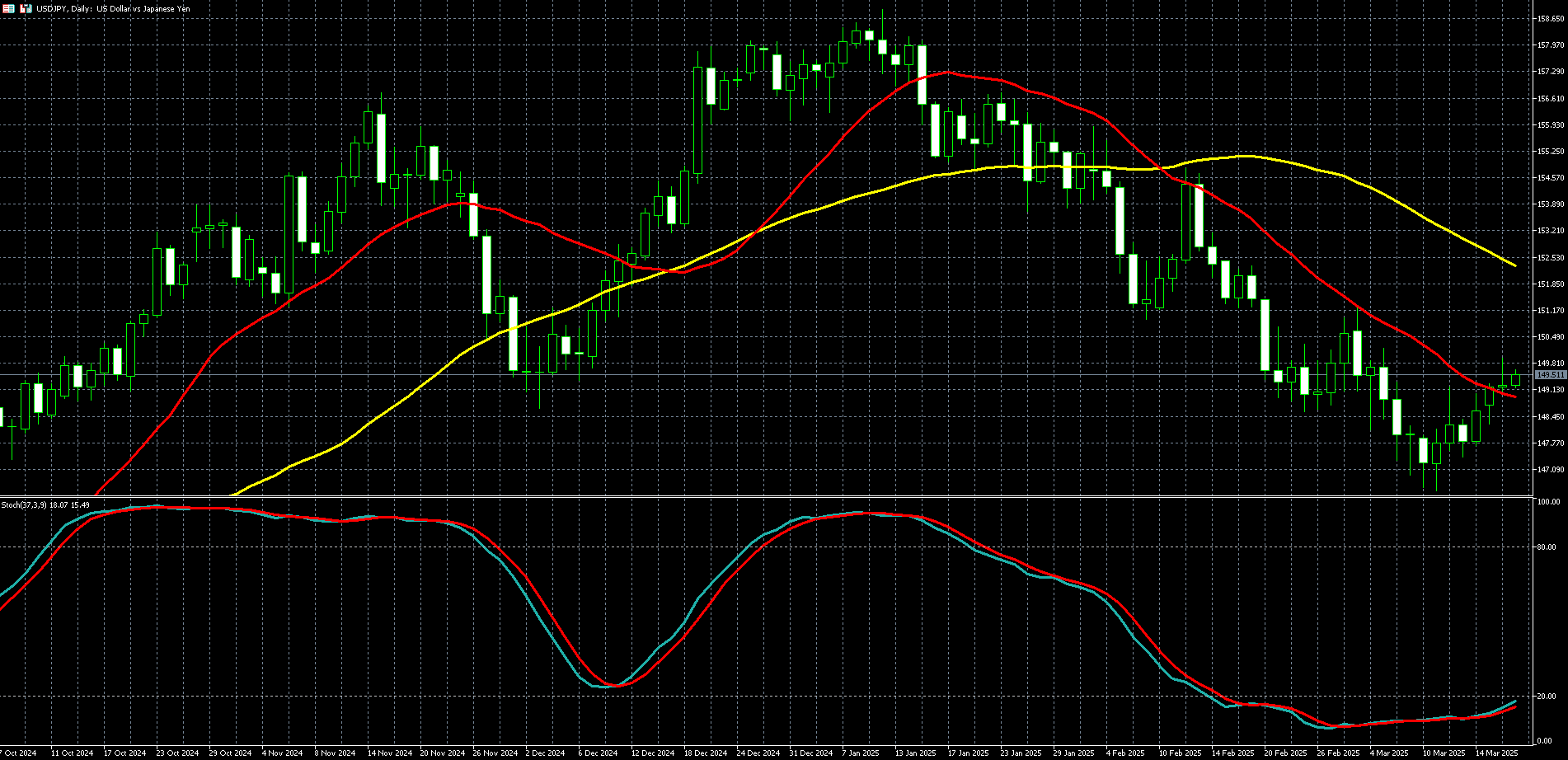Screen dimensions: 1568x760
Task: Click the Stochastic 100.00 scale label
Action: click(x=1548, y=502)
